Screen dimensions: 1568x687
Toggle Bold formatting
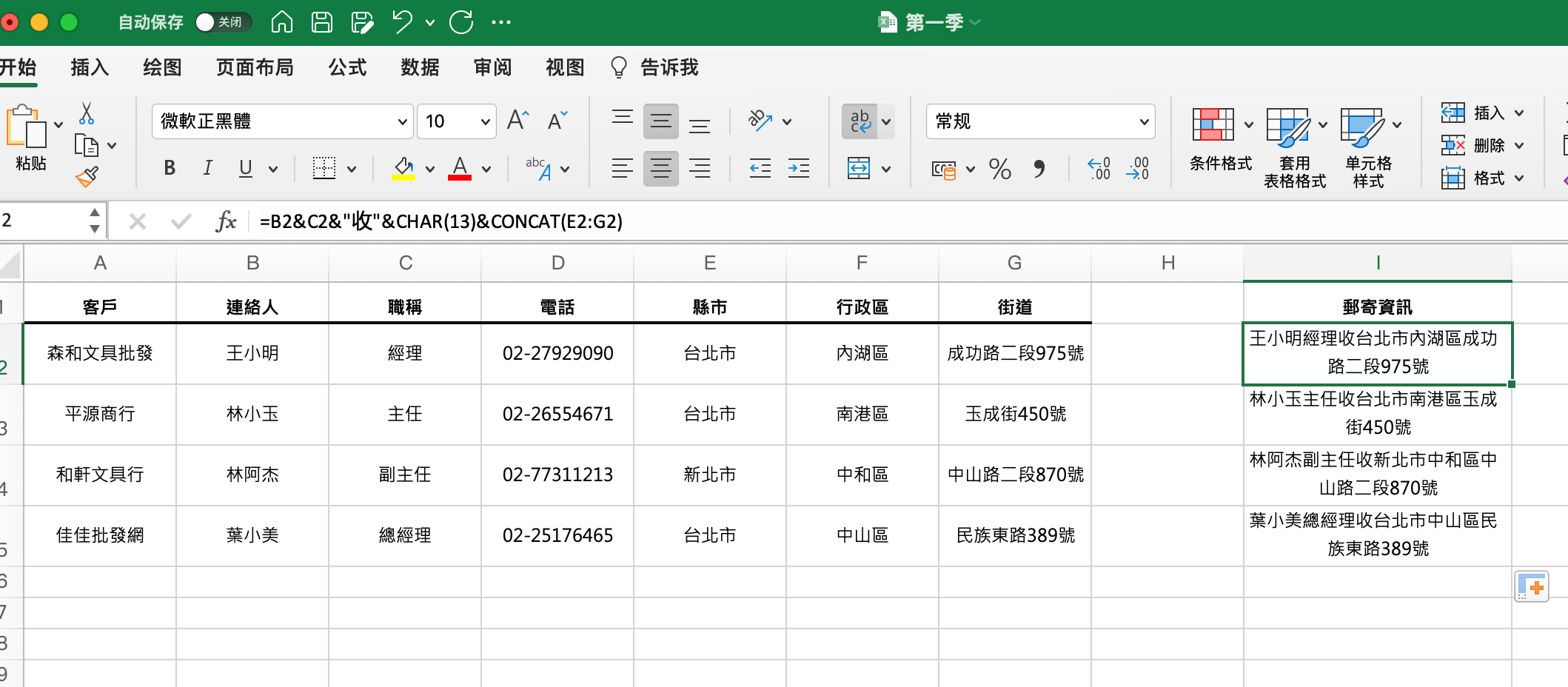click(170, 168)
